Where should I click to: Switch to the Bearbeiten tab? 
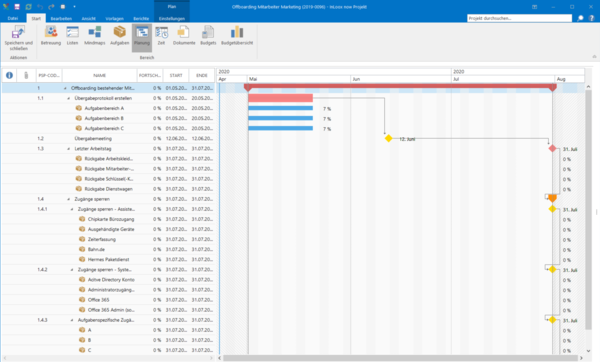coord(61,18)
